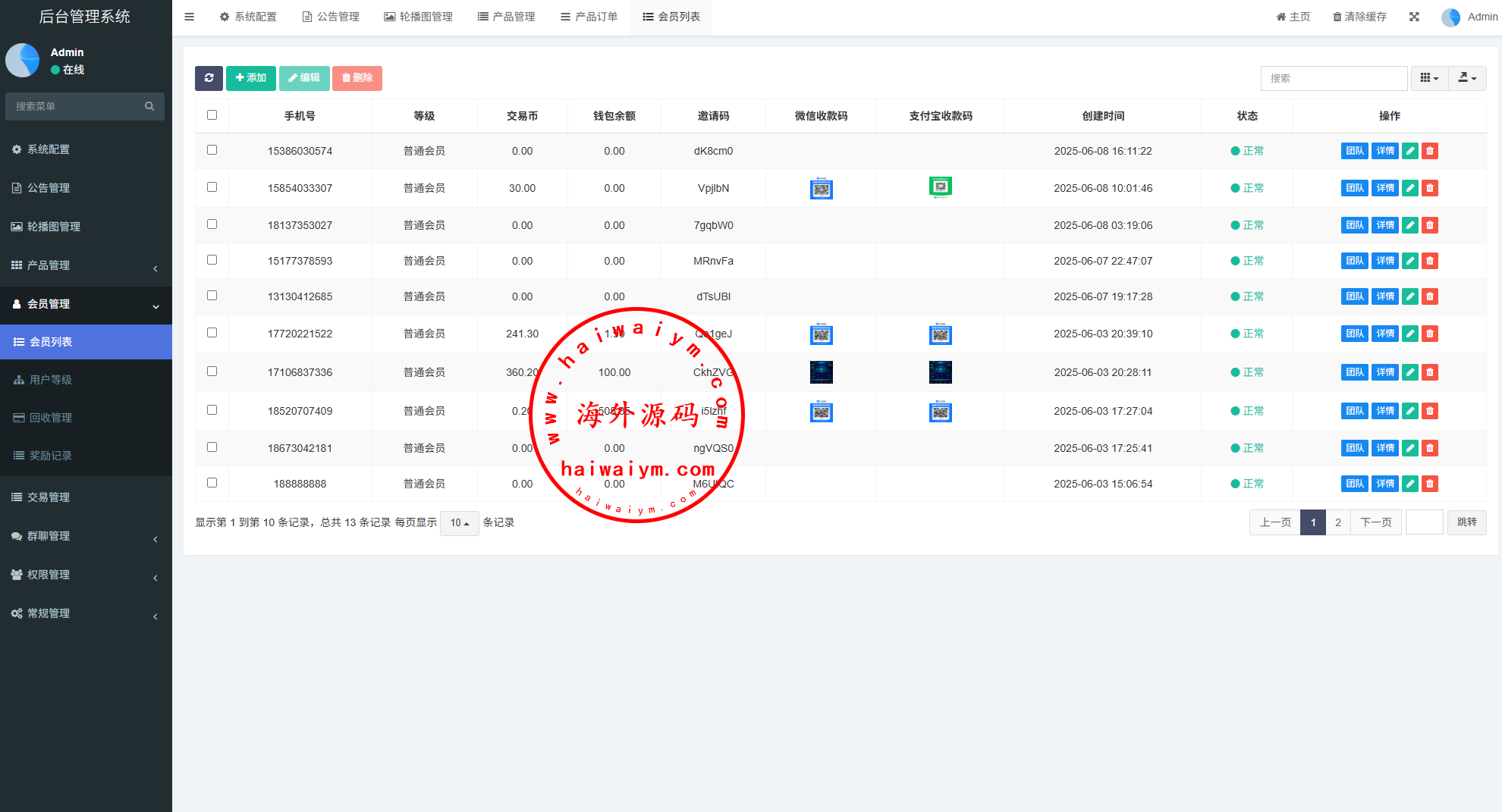Open 用户等级 in the sidebar menu
The height and width of the screenshot is (812, 1502).
pos(51,380)
